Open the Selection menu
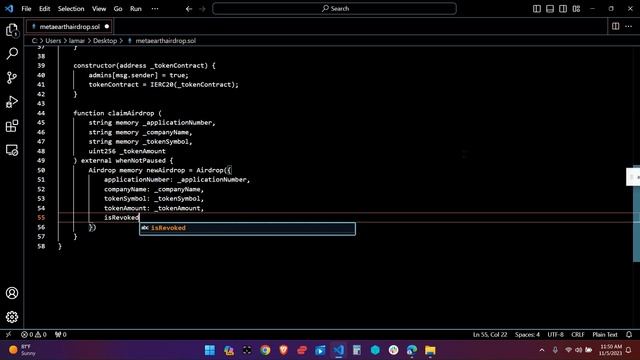The height and width of the screenshot is (360, 640). (x=71, y=9)
